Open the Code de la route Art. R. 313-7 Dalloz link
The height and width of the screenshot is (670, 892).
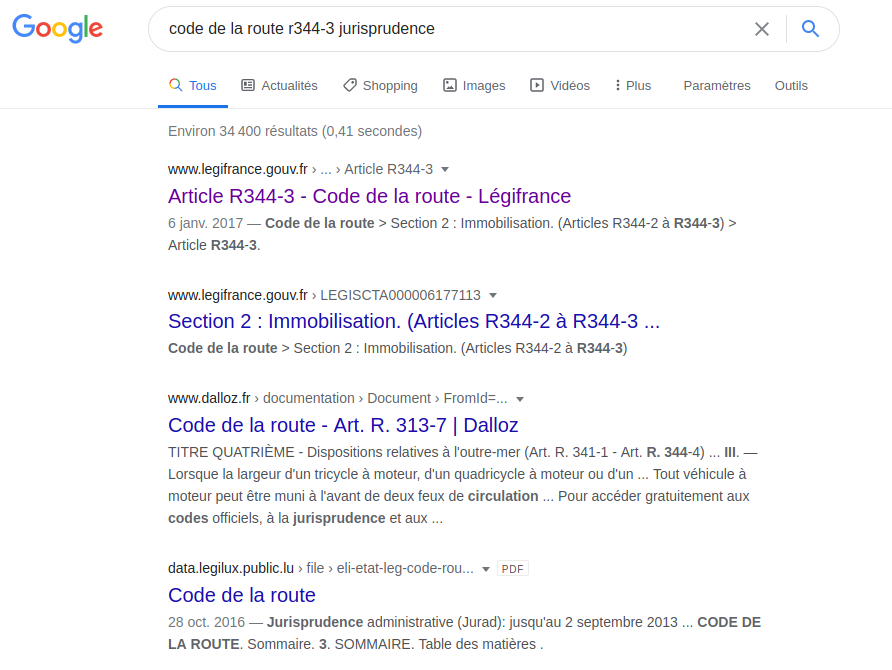pyautogui.click(x=343, y=425)
